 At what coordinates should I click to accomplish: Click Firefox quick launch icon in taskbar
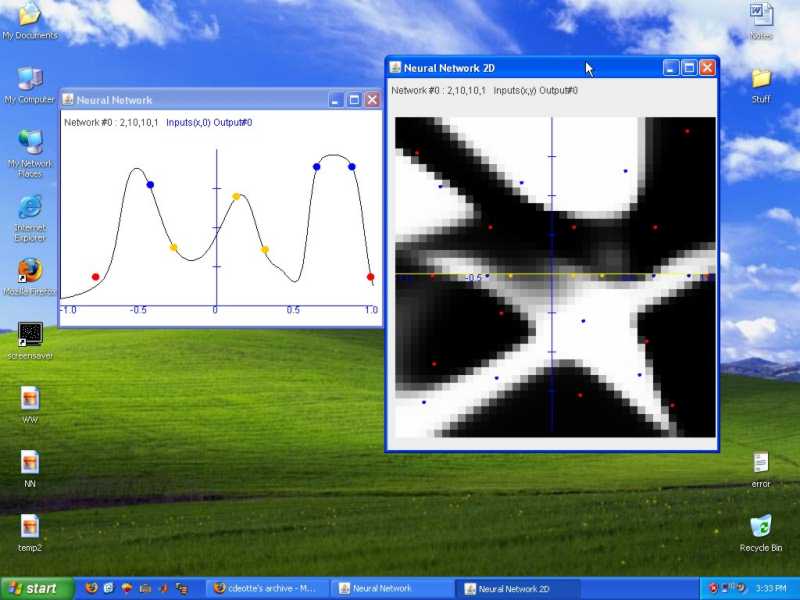pyautogui.click(x=91, y=588)
